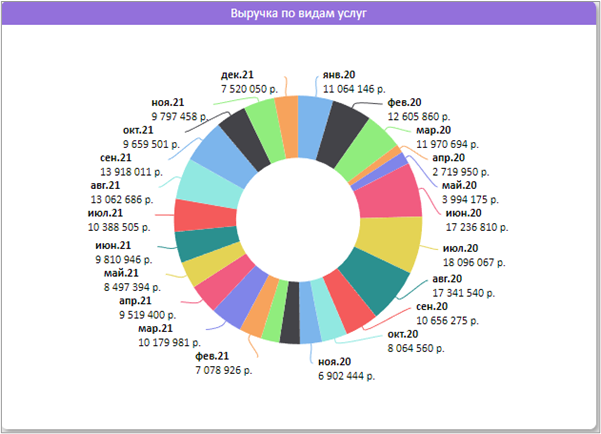The image size is (601, 434).
Task: Click the апр.20 2 719 950 р. label
Action: [461, 165]
